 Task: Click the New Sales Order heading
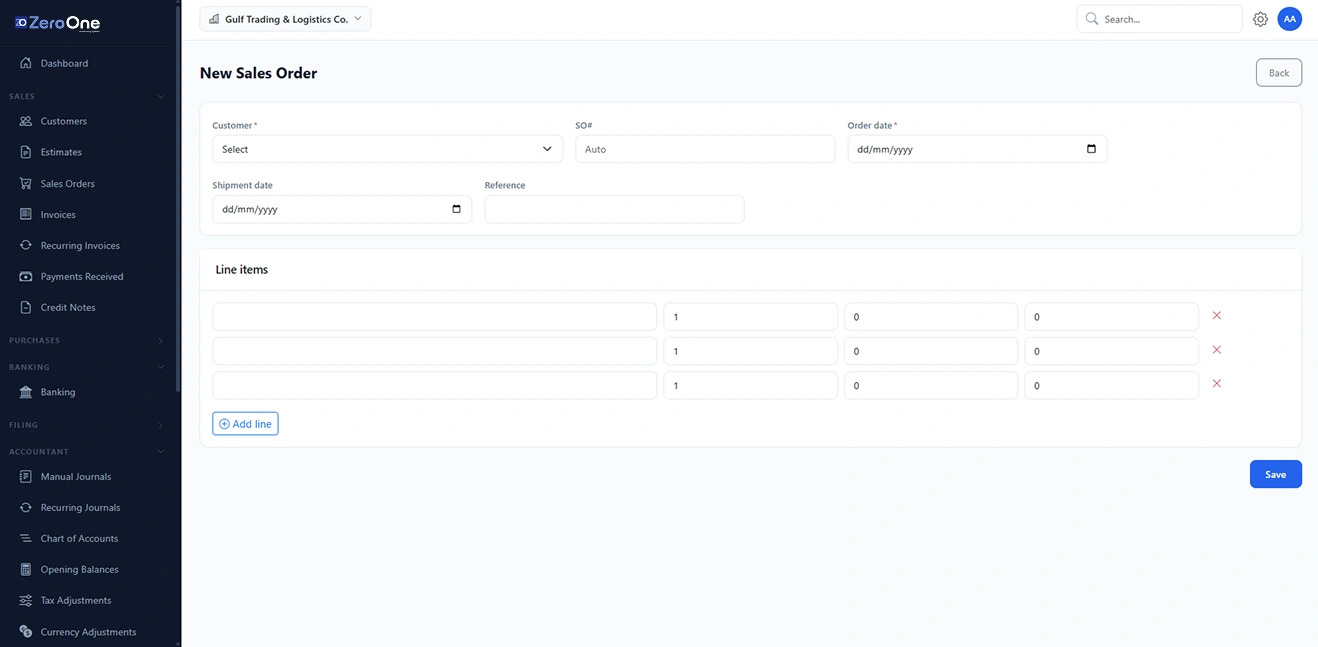click(x=258, y=73)
